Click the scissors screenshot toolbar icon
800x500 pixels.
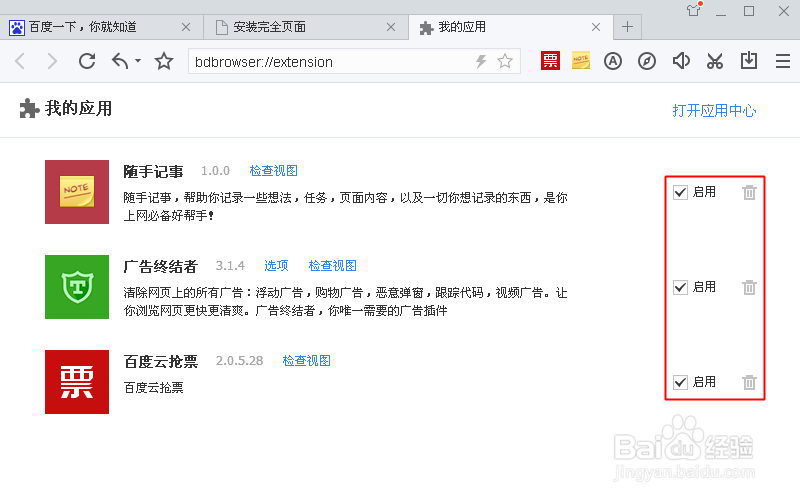(715, 61)
